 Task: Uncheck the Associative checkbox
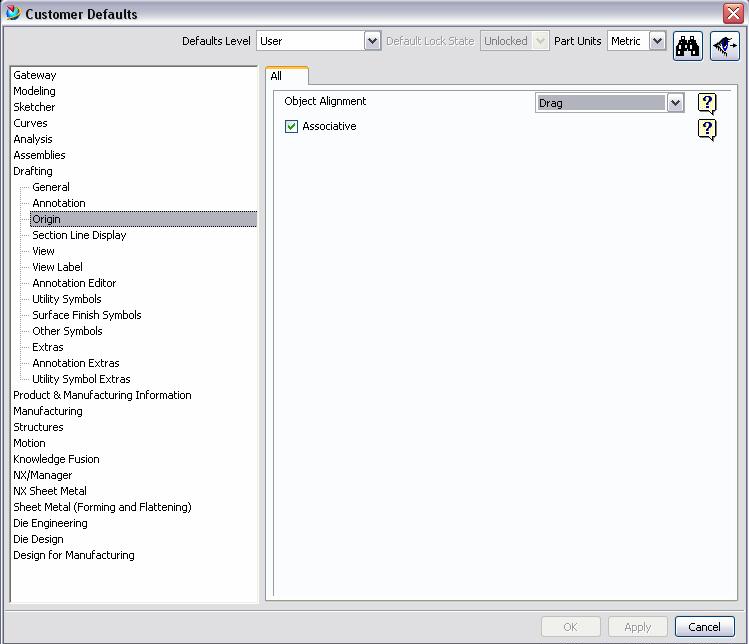point(292,127)
